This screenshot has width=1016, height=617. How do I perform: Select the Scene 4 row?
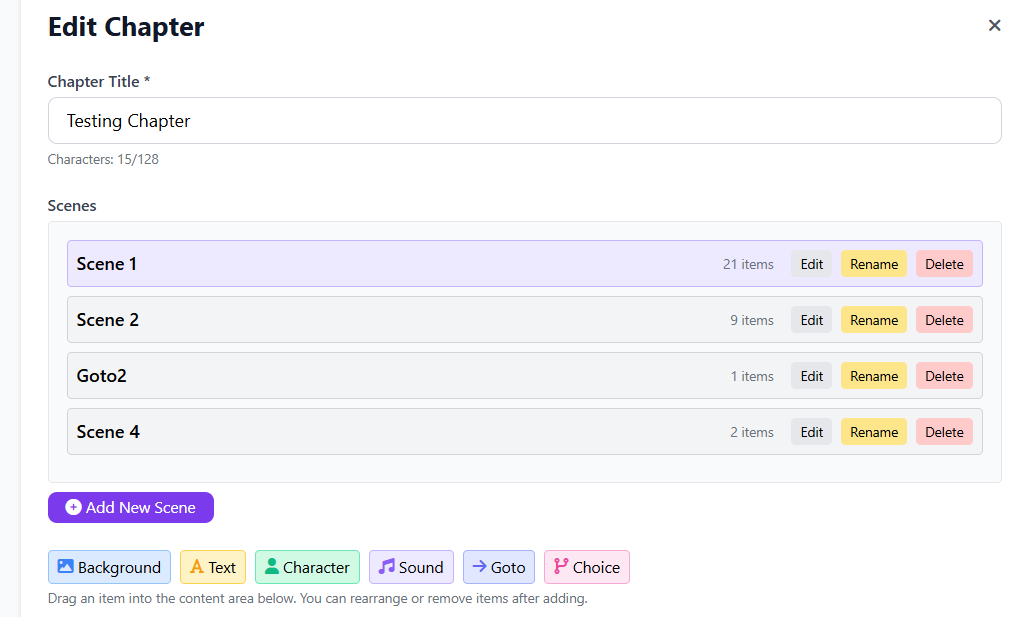click(x=400, y=432)
